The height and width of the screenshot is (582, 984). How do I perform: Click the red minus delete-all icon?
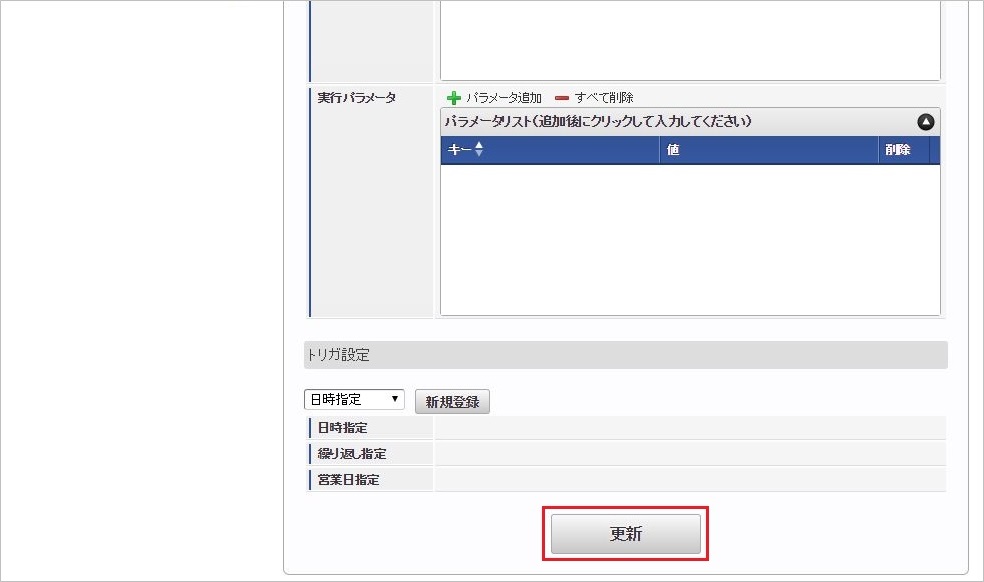tap(562, 98)
